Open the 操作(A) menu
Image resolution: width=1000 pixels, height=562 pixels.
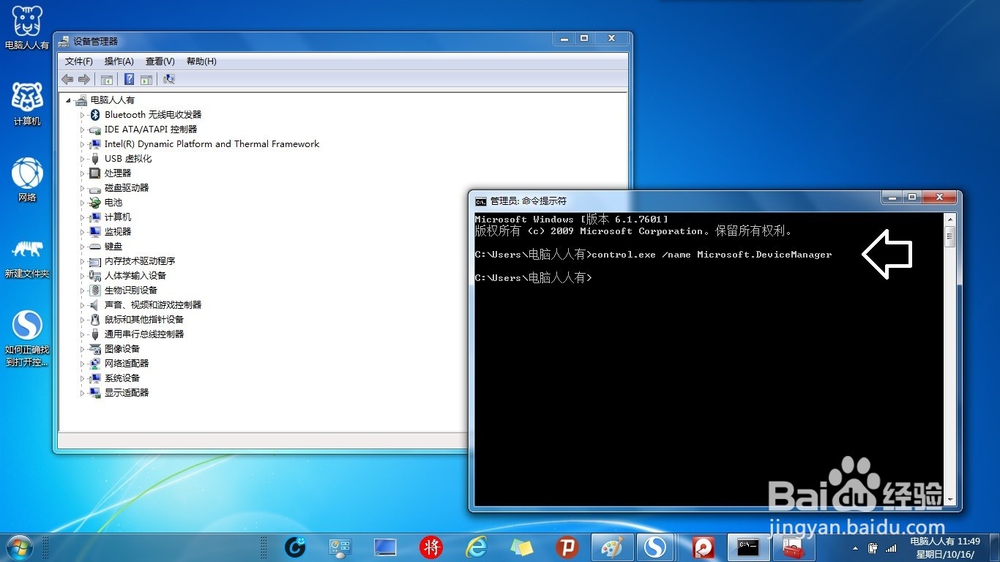pyautogui.click(x=119, y=61)
